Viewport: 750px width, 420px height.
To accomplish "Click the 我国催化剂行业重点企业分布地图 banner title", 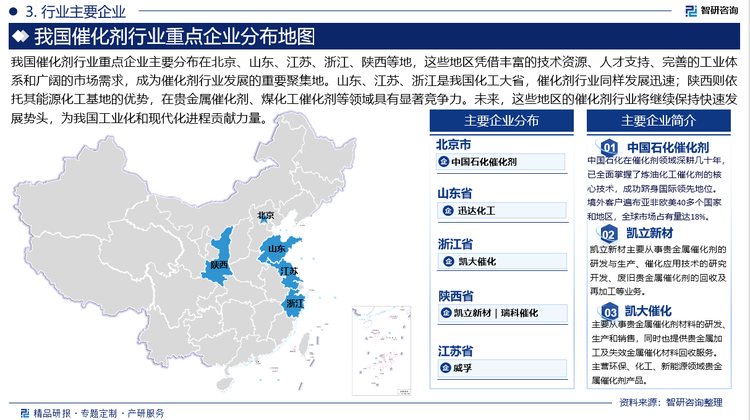I will click(x=175, y=36).
